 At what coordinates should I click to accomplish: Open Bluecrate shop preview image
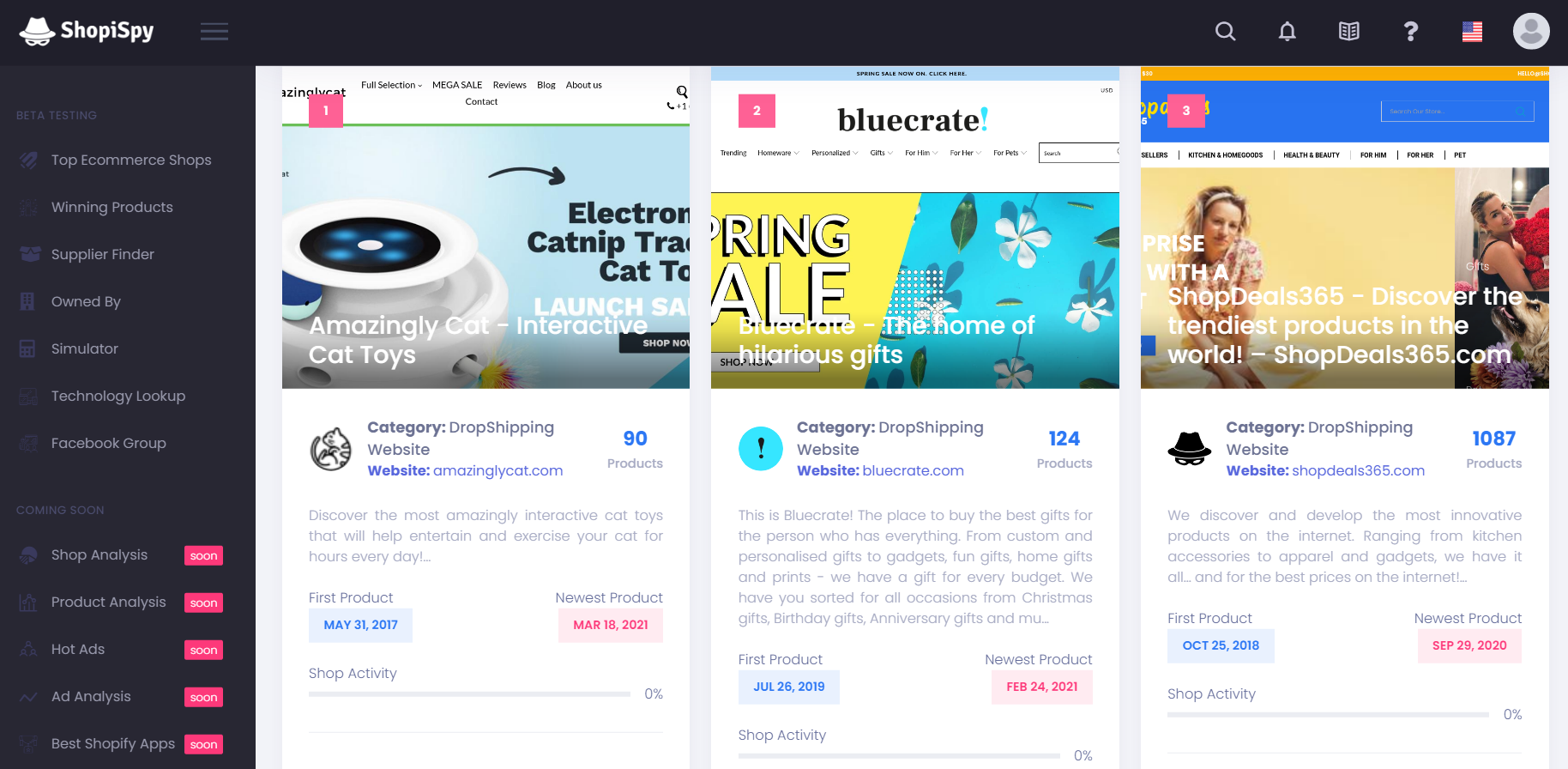(915, 227)
